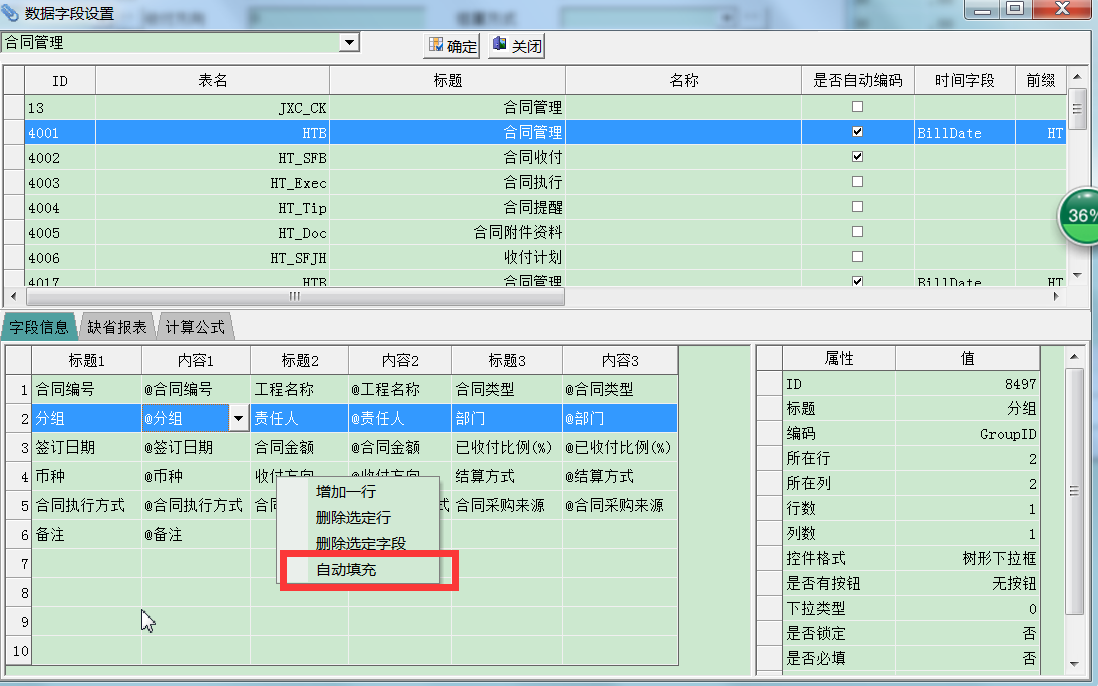Expand the @分组 cell dropdown arrow
1098x686 pixels.
coord(239,419)
